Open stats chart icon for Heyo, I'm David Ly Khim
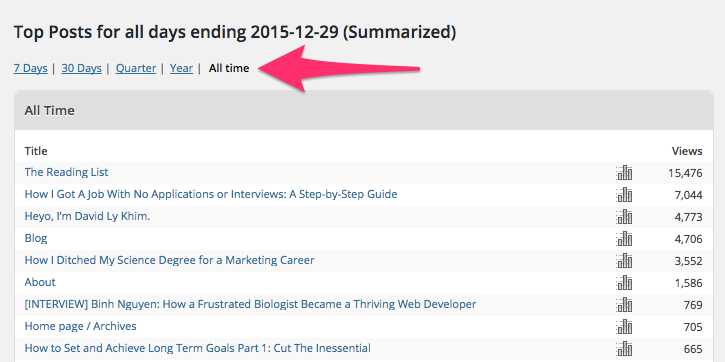 click(624, 217)
